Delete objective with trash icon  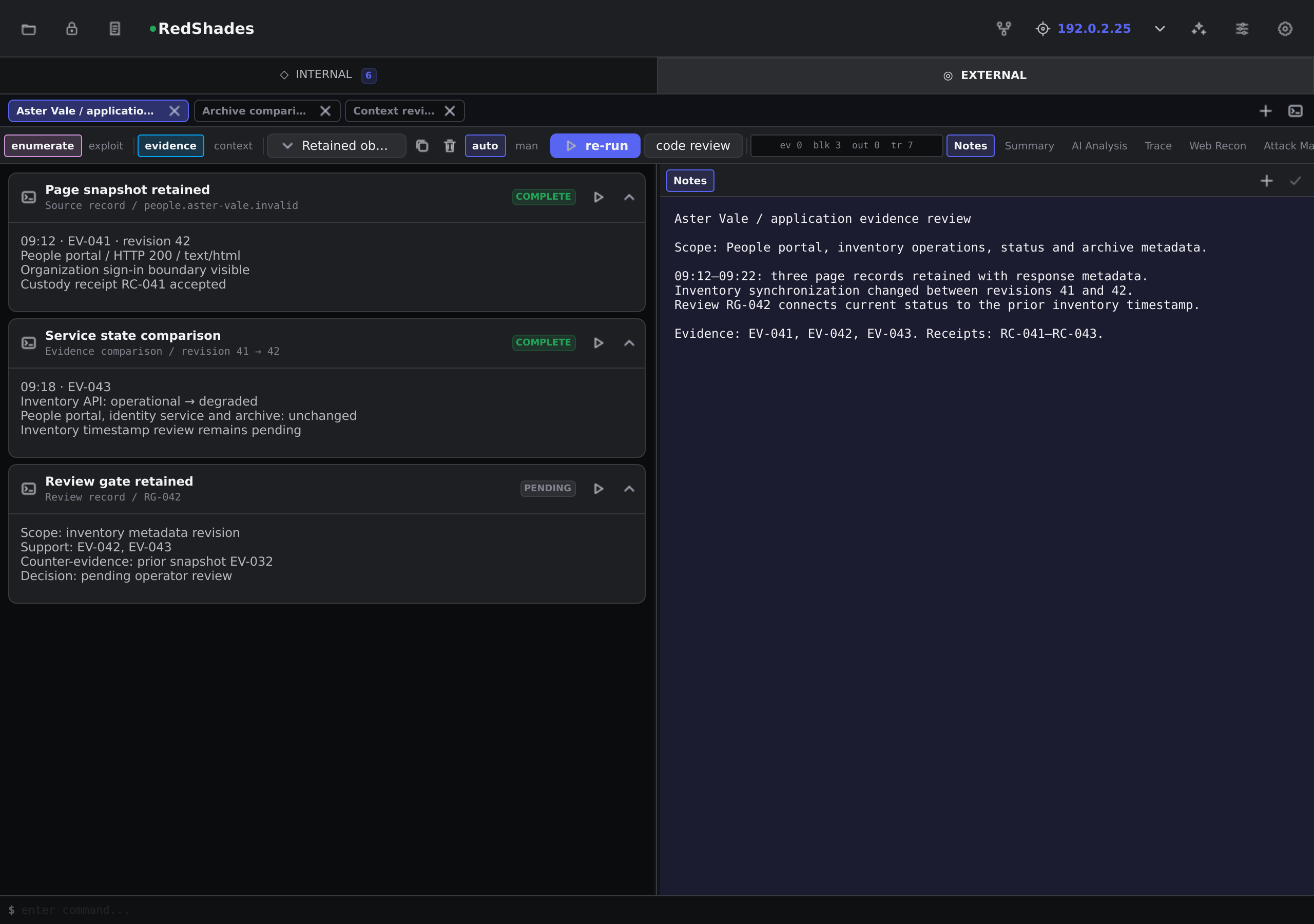click(450, 145)
